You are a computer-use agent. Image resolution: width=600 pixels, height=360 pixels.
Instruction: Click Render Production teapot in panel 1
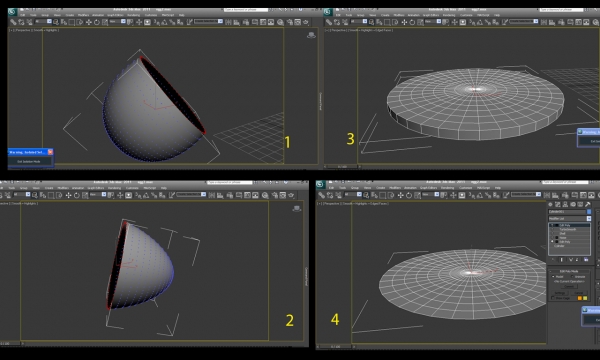click(305, 22)
